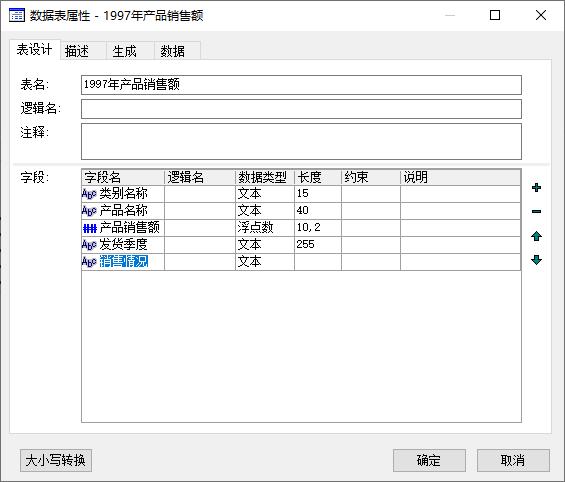Click the text type icon beside 发货季度
Viewport: 565px width, 482px height.
point(89,245)
